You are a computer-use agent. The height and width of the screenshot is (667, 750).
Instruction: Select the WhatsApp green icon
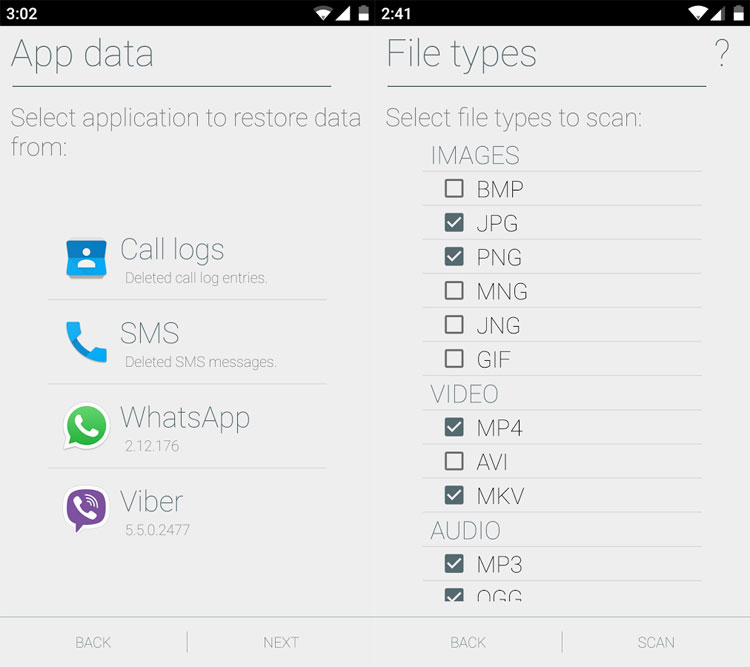86,426
